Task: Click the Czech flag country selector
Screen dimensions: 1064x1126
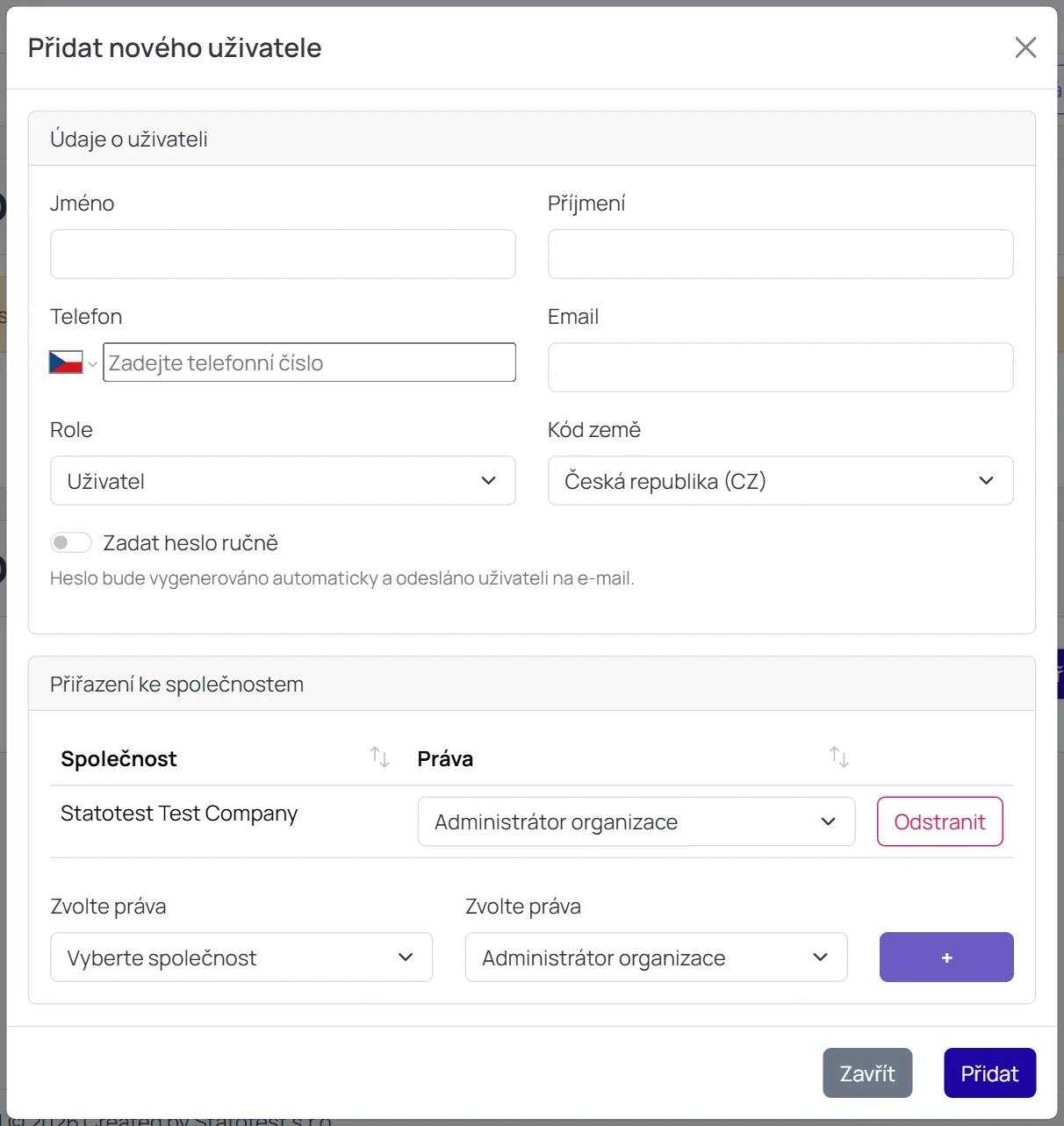Action: 66,362
